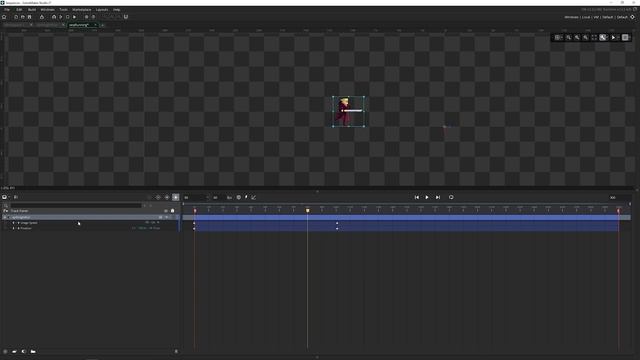Viewport: 640px width, 360px height.
Task: Click the Local device target link
Action: (x=586, y=17)
